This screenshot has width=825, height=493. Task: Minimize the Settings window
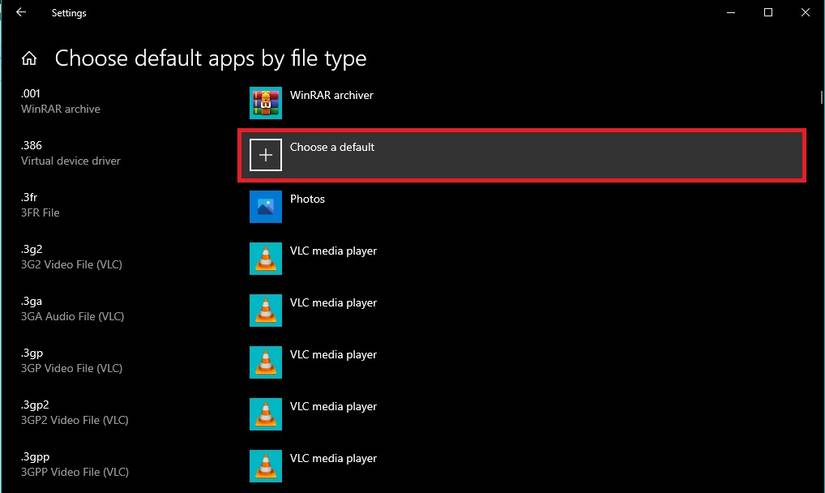click(x=731, y=12)
